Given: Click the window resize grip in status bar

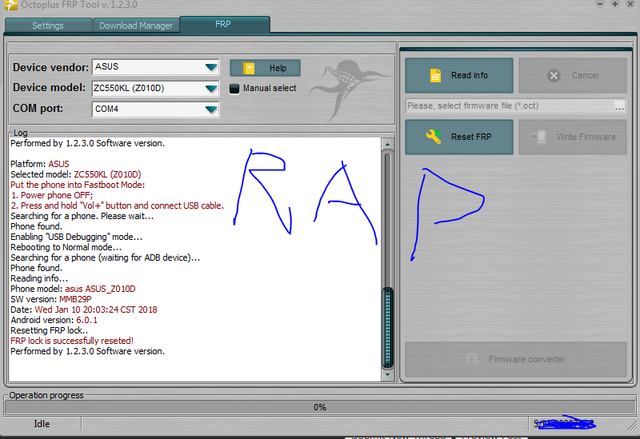Looking at the screenshot, I should [632, 425].
